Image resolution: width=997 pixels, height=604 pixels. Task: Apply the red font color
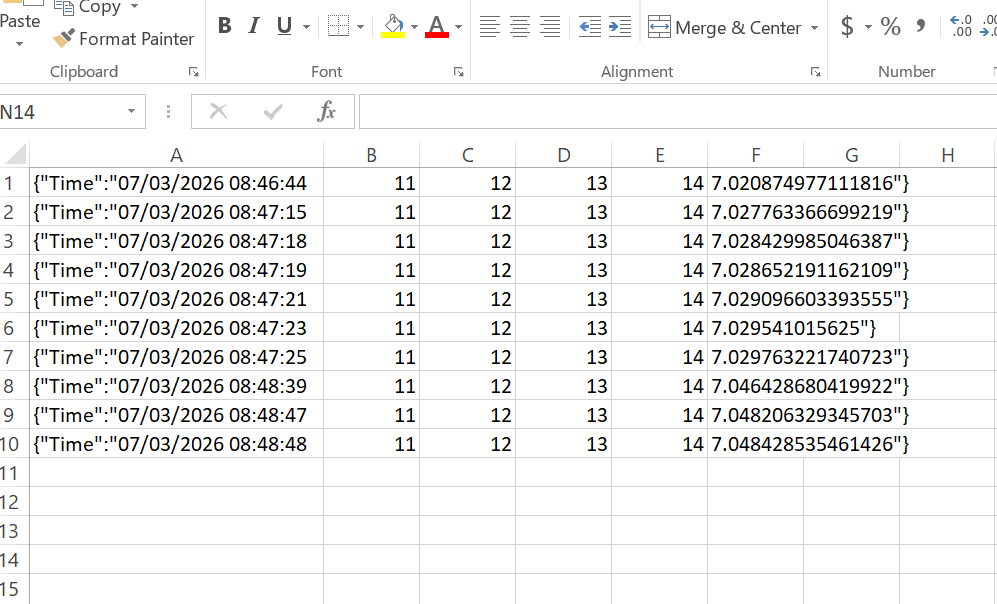436,27
